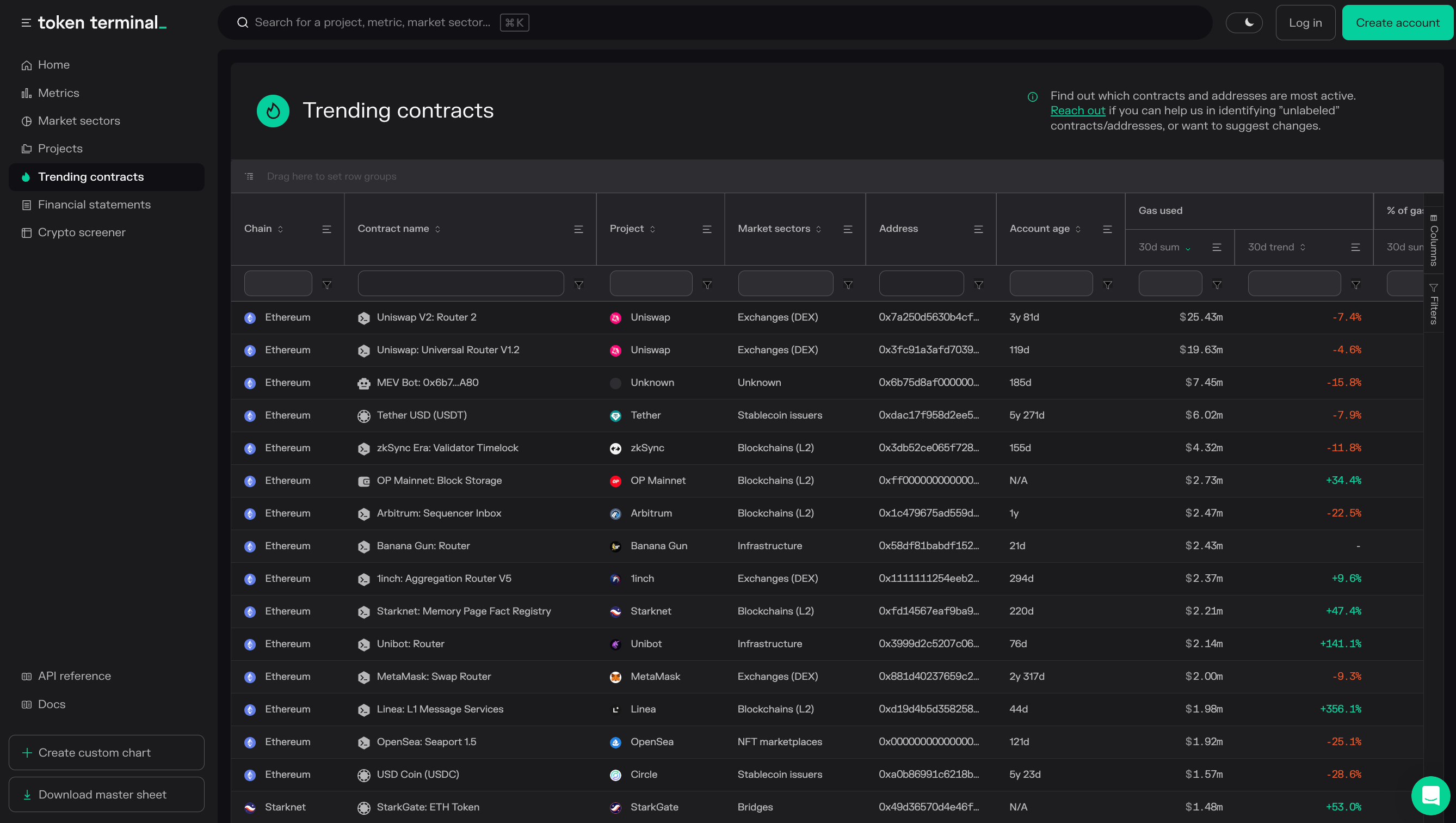Follow the Reach out link
The width and height of the screenshot is (1456, 823).
[1077, 111]
